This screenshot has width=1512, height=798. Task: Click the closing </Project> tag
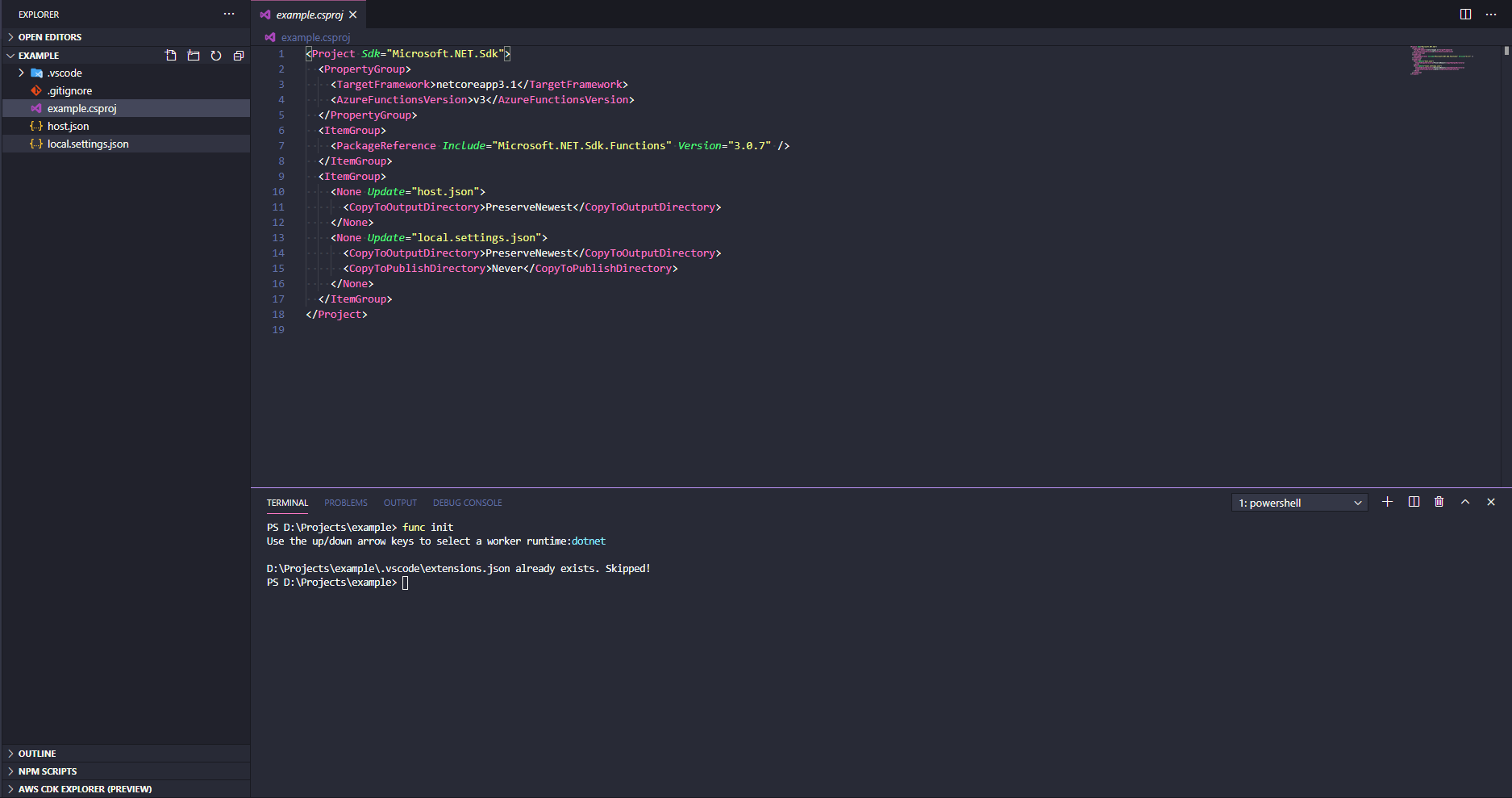(x=336, y=315)
